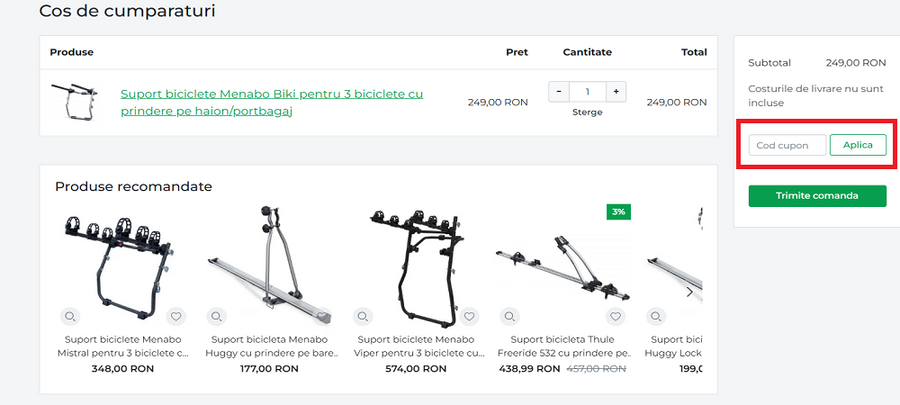
Task: Click the quantity number field in cart
Action: point(587,91)
